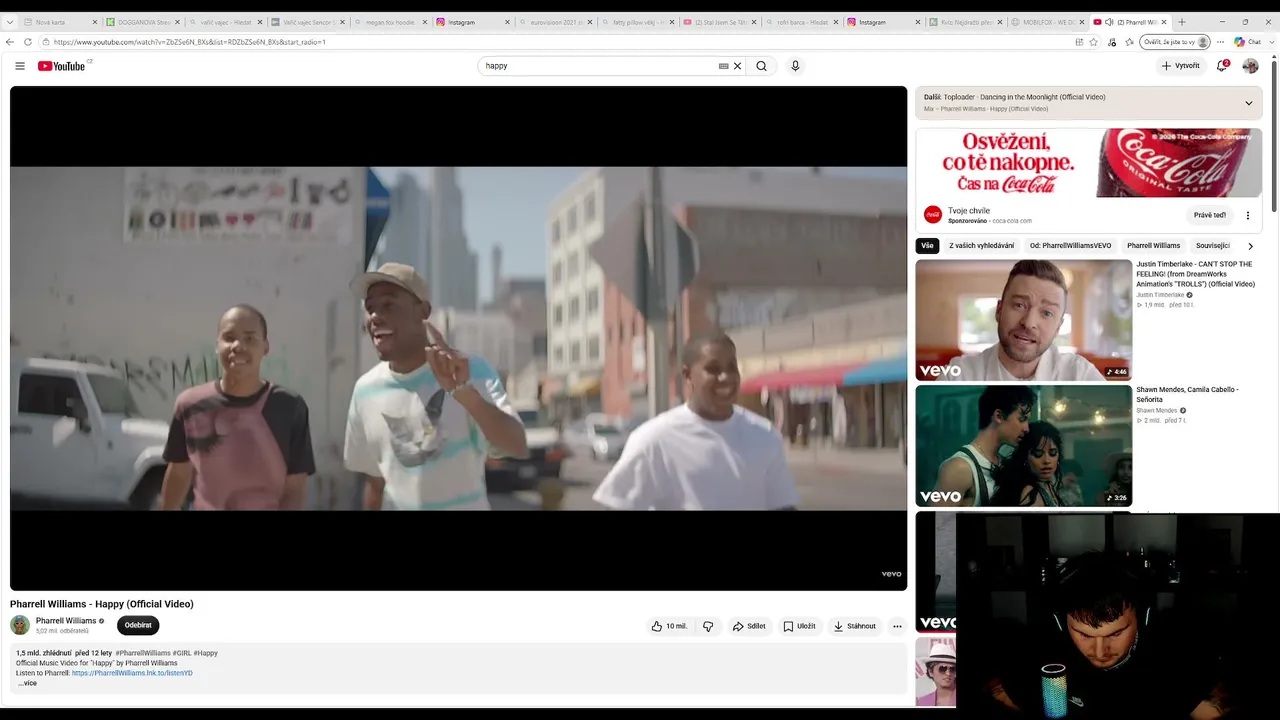Reload the page with the refresh icon
The height and width of the screenshot is (720, 1280).
point(27,42)
